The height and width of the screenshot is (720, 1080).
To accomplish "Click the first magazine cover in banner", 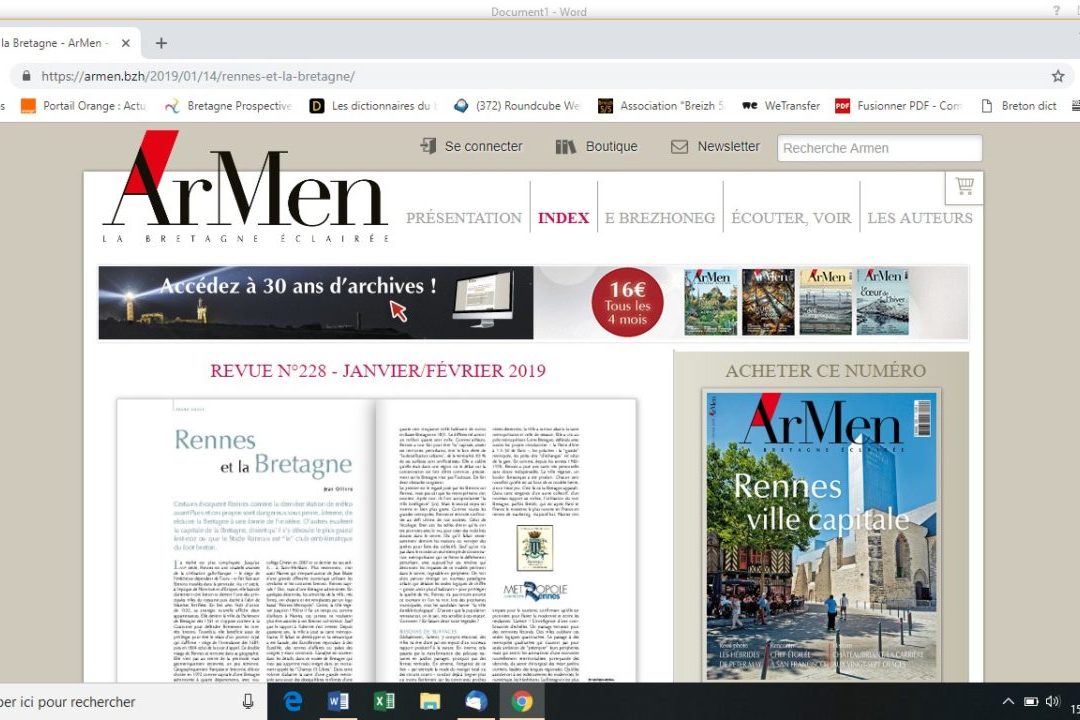I will [x=711, y=302].
